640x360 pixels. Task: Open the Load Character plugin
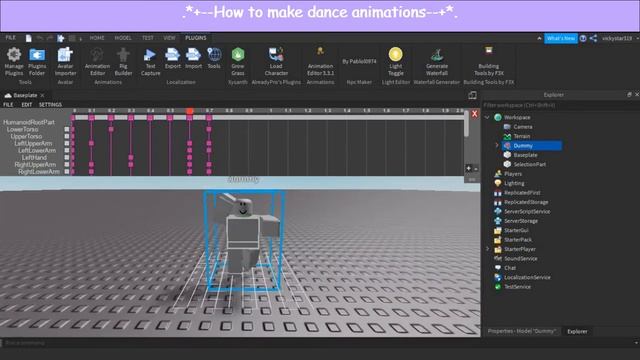[276, 62]
